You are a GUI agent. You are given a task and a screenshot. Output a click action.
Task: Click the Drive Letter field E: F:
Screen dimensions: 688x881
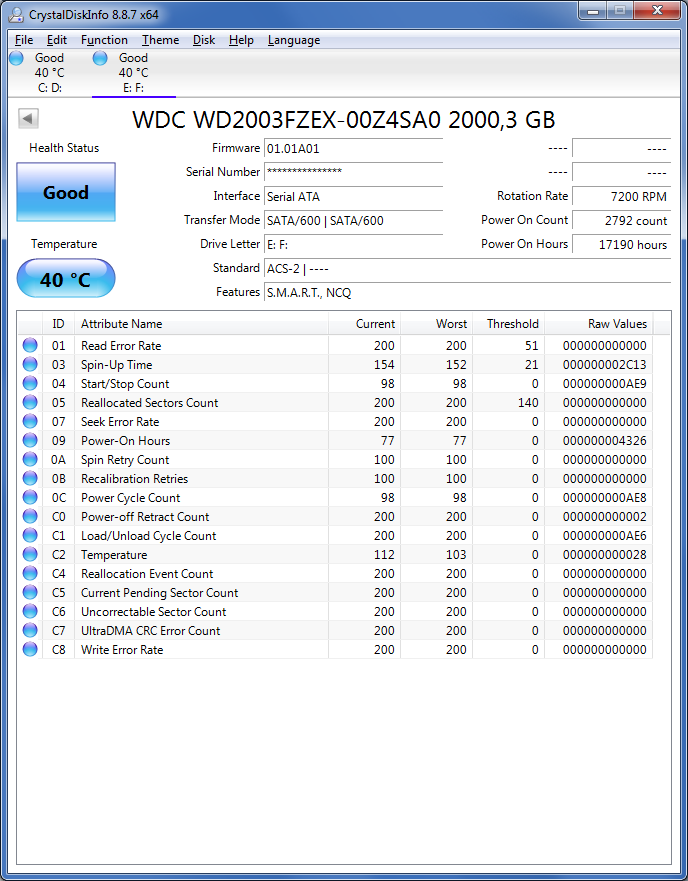coord(354,245)
